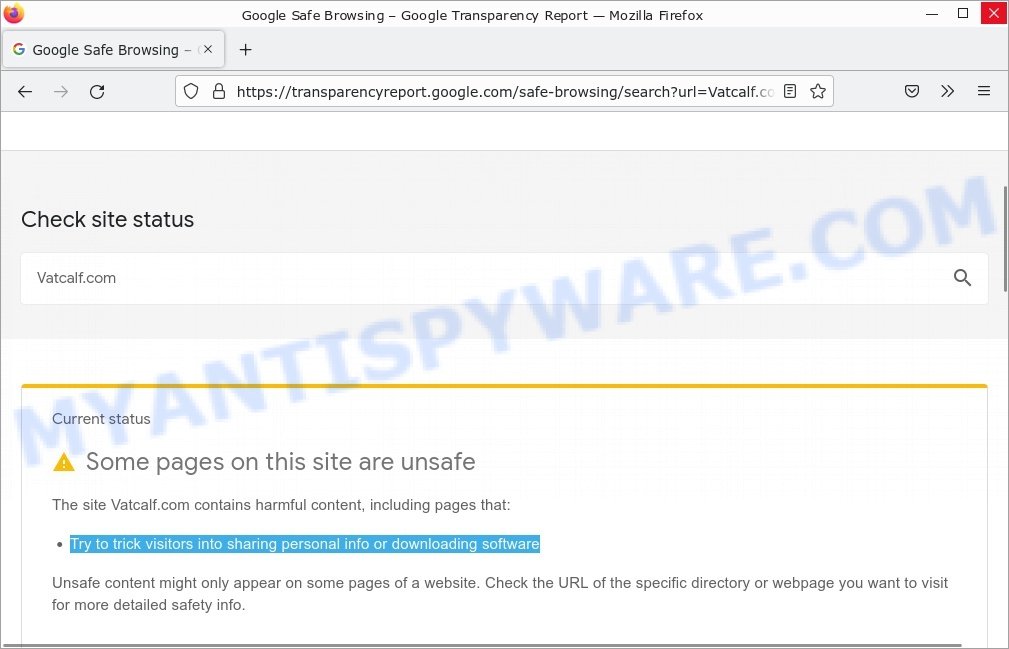
Task: Bookmark this page with the star
Action: coord(818,91)
